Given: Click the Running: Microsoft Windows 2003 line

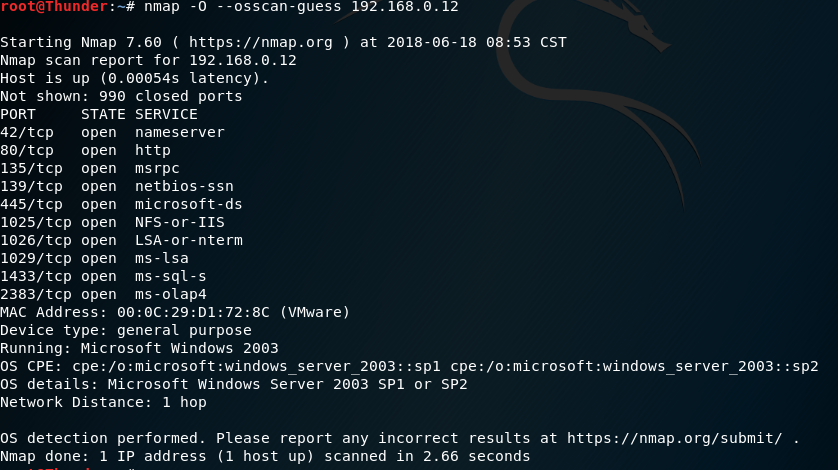Looking at the screenshot, I should [139, 349].
